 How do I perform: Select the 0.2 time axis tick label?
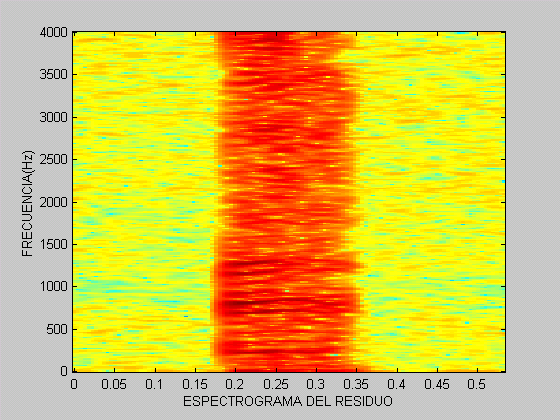[x=235, y=385]
